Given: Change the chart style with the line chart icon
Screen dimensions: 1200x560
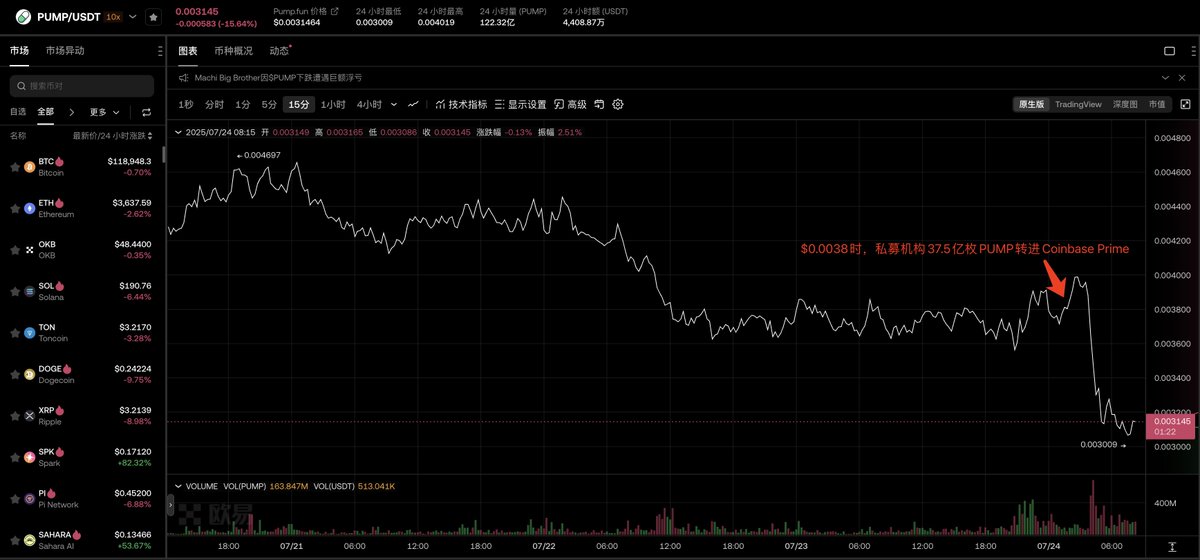Looking at the screenshot, I should click(x=413, y=104).
